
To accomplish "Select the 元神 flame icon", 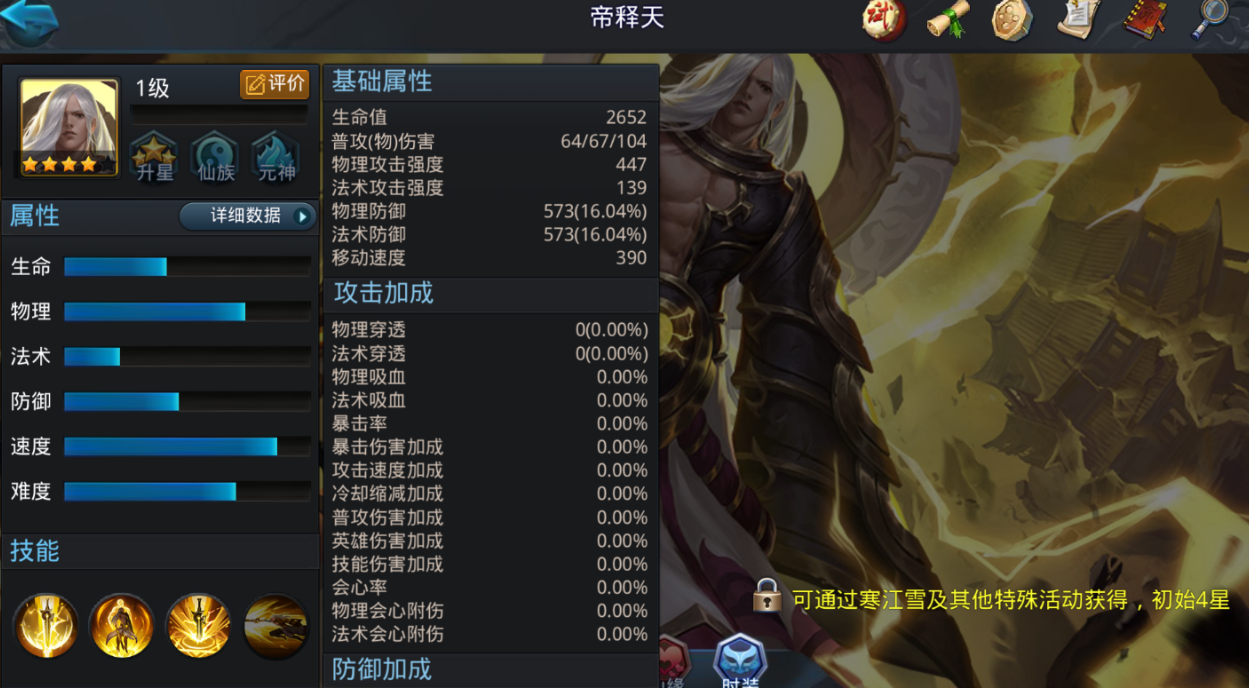I will [276, 157].
